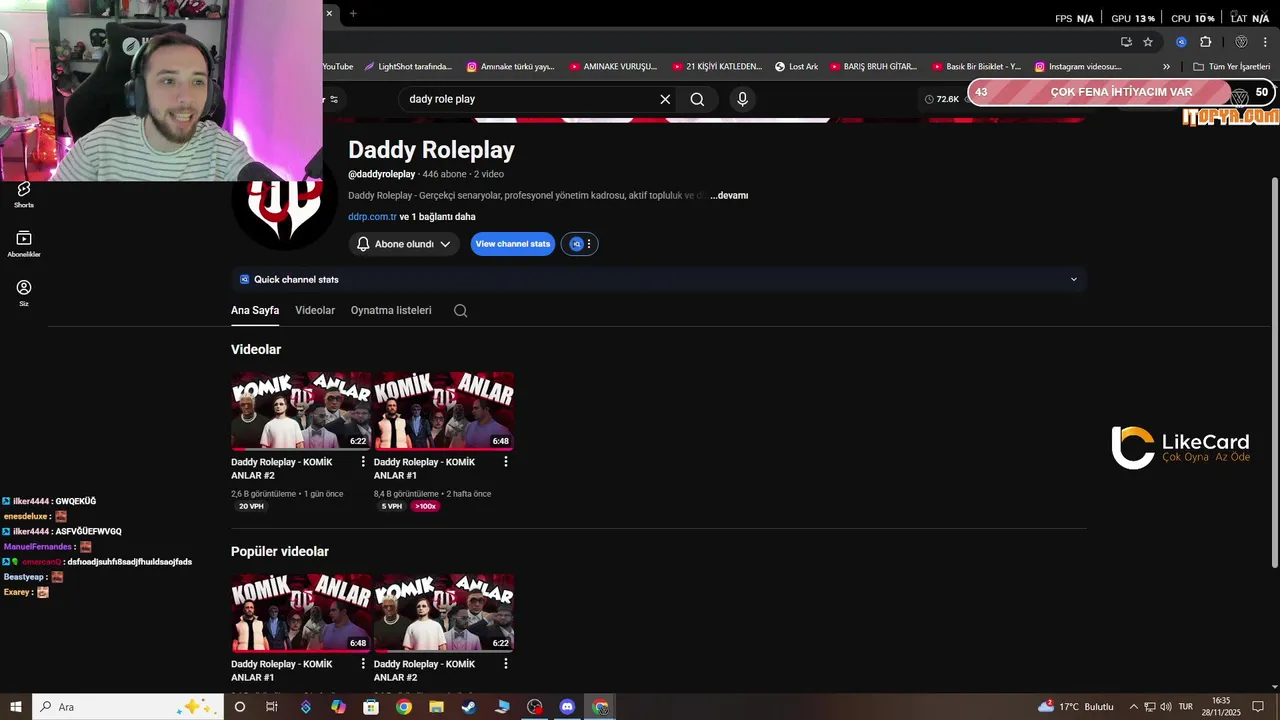
Task: Open 6:48 thumbnail under Popüler videolar
Action: (x=301, y=613)
